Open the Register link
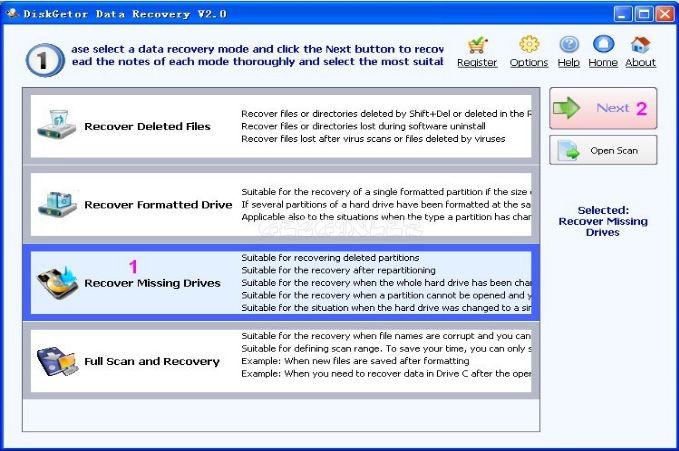679x451 pixels. pyautogui.click(x=477, y=63)
